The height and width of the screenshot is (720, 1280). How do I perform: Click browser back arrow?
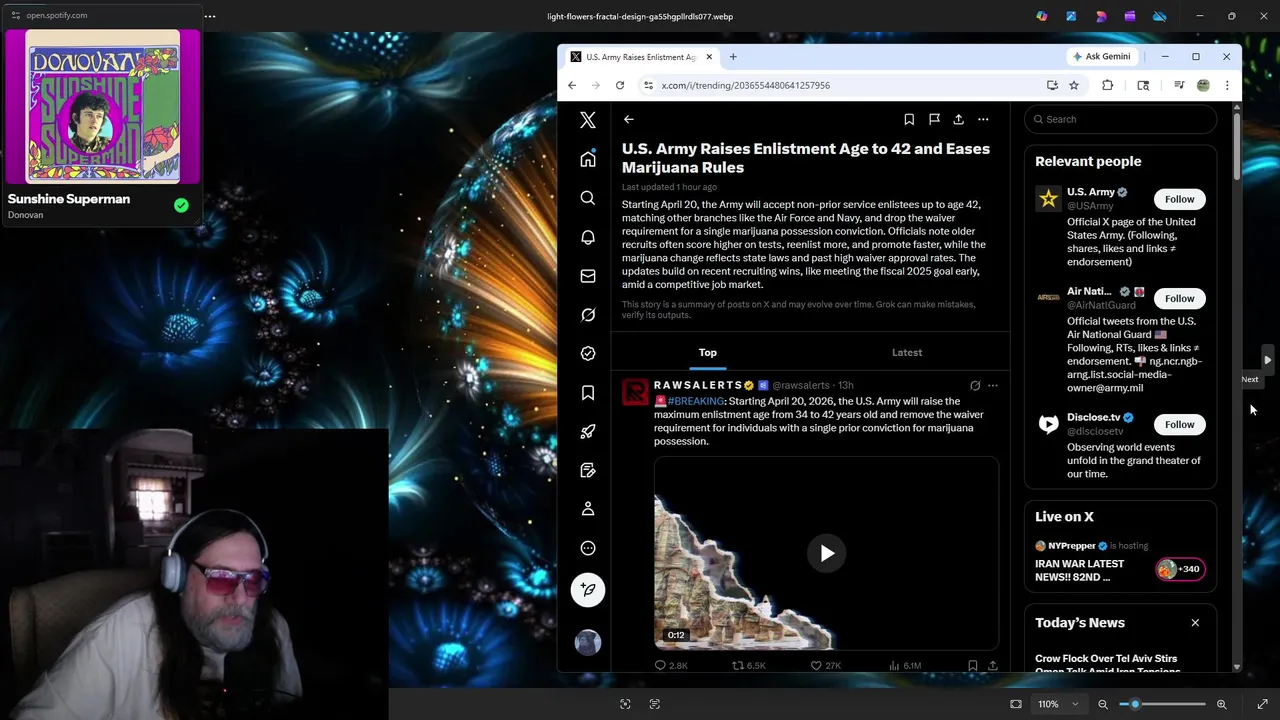click(x=572, y=85)
